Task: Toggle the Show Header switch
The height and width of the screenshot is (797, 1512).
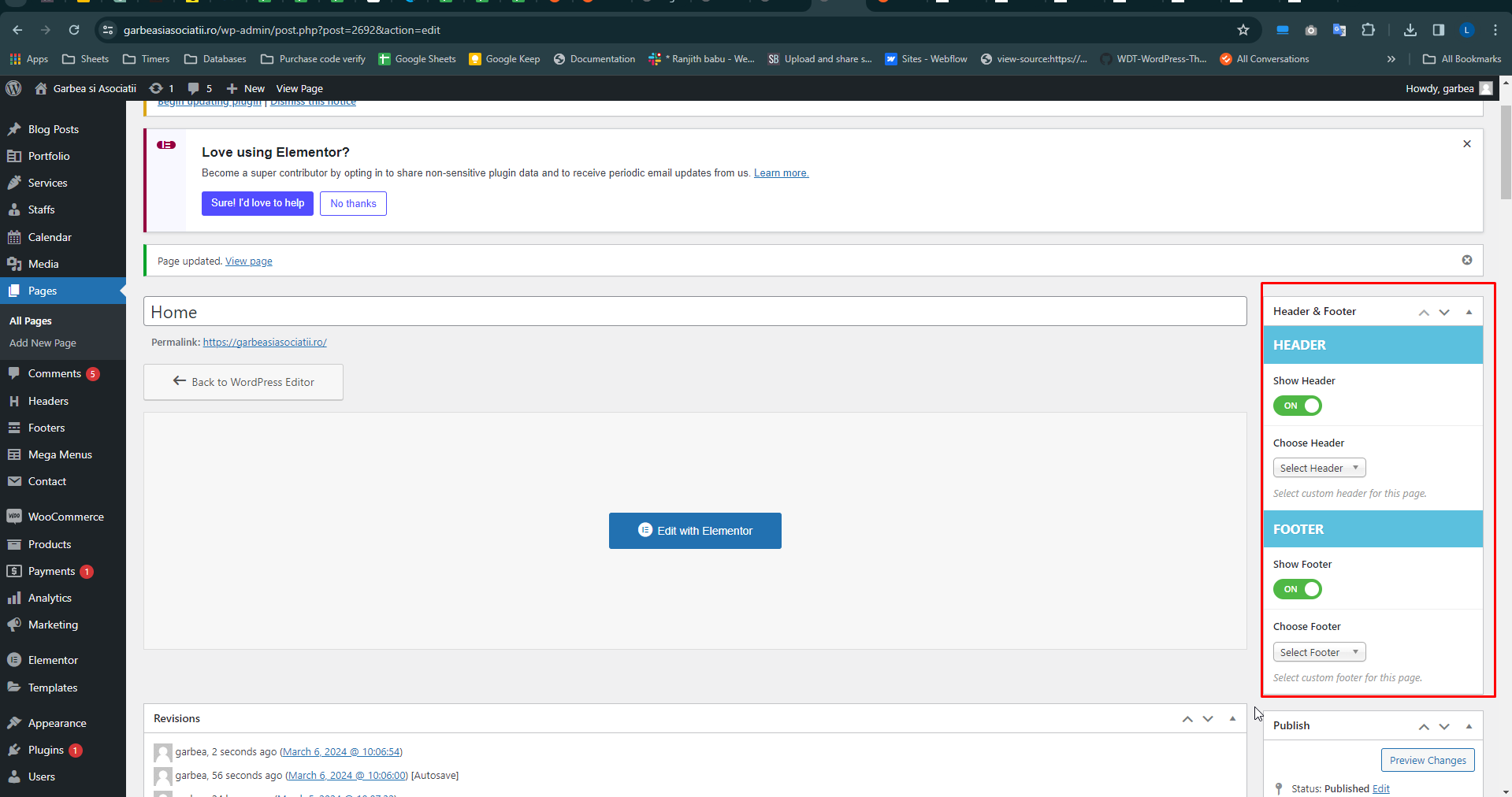Action: point(1297,406)
